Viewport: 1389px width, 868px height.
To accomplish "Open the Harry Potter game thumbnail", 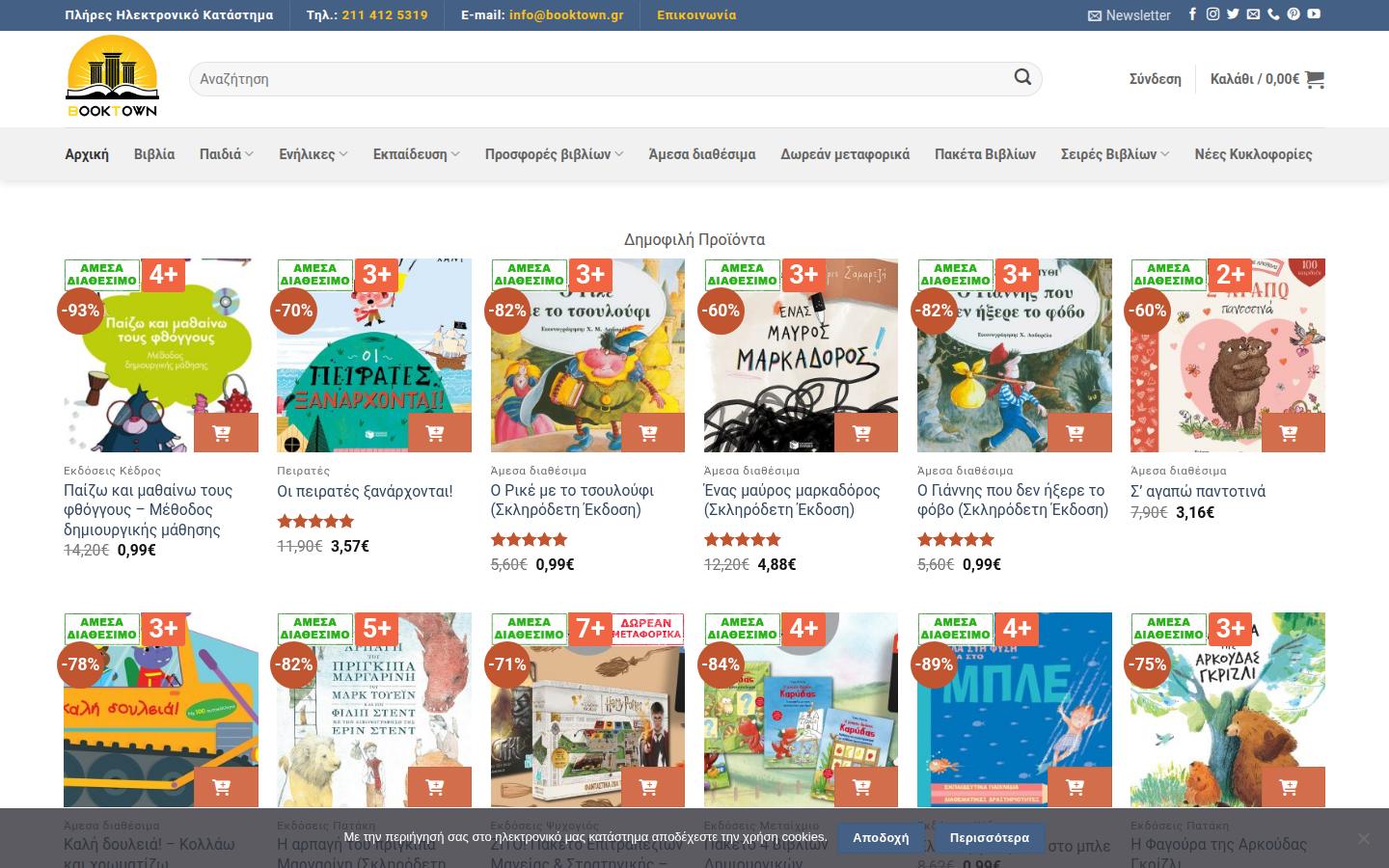I will [x=587, y=709].
